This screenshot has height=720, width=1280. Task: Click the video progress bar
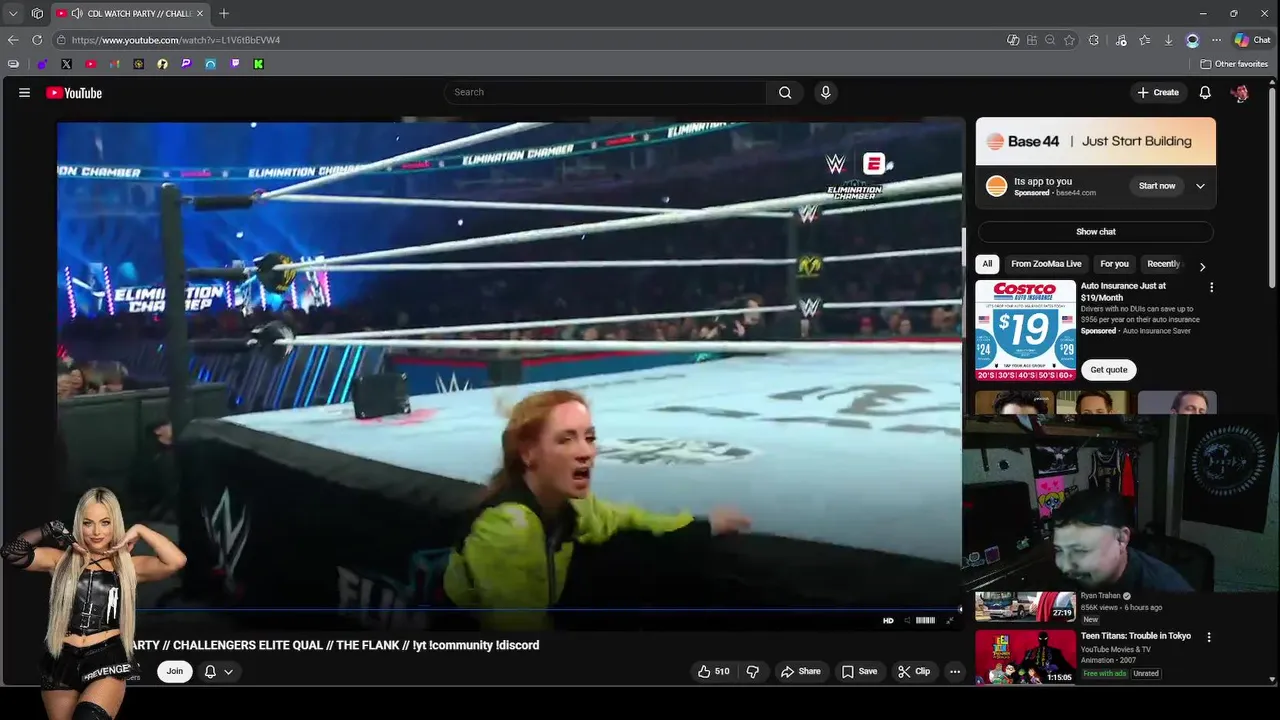coord(509,609)
